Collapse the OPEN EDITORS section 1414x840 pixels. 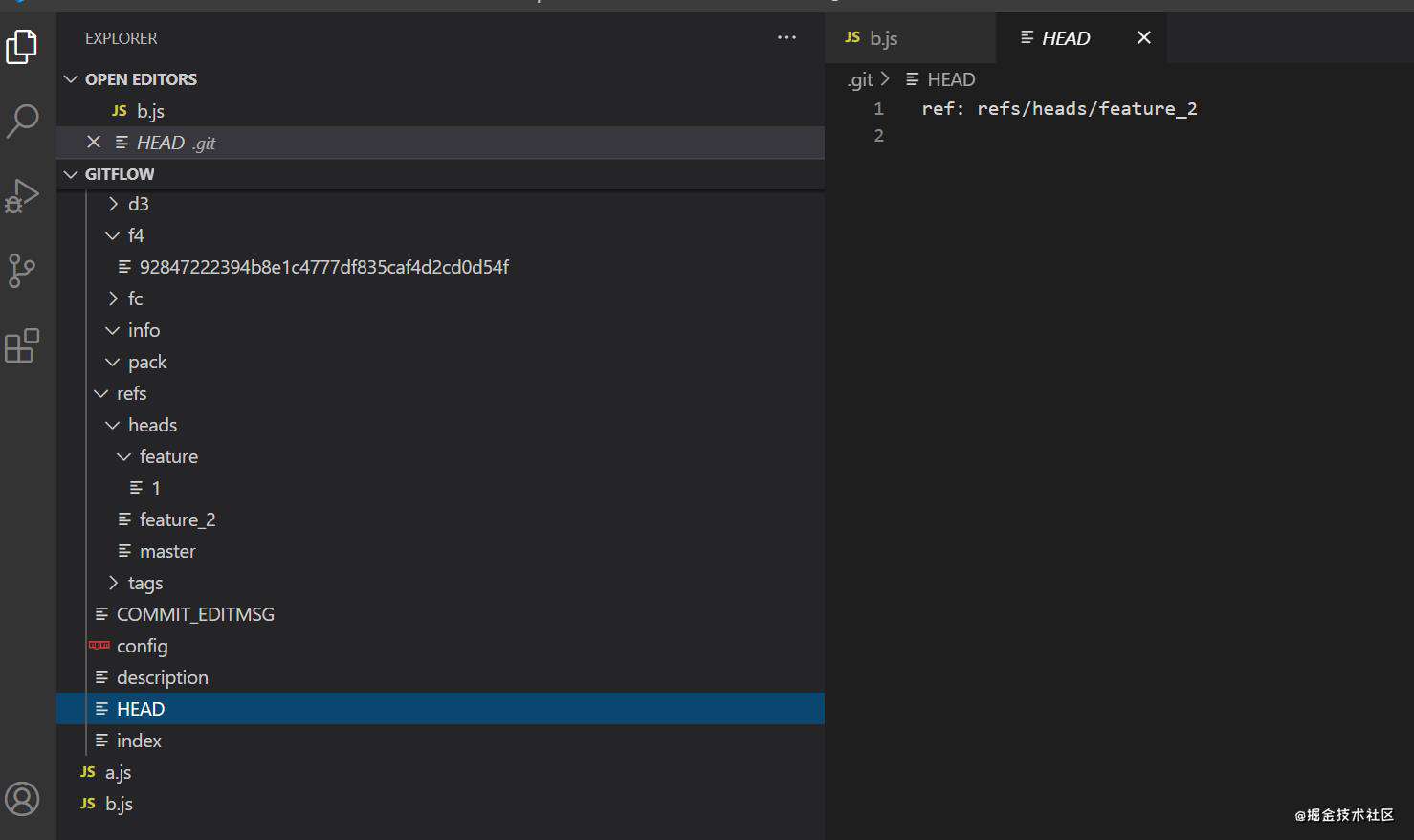click(440, 79)
